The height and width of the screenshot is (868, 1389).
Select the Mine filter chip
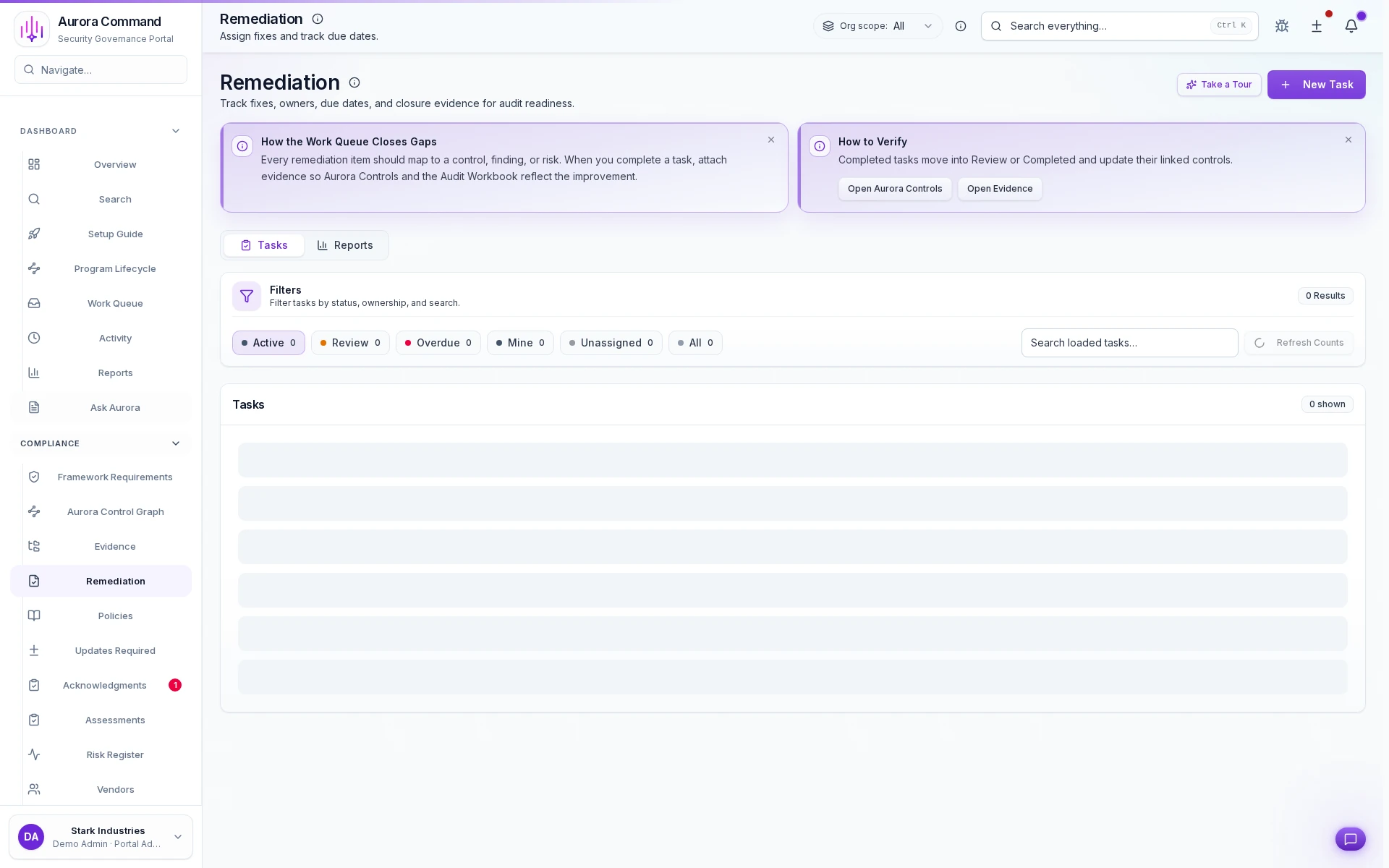(519, 343)
